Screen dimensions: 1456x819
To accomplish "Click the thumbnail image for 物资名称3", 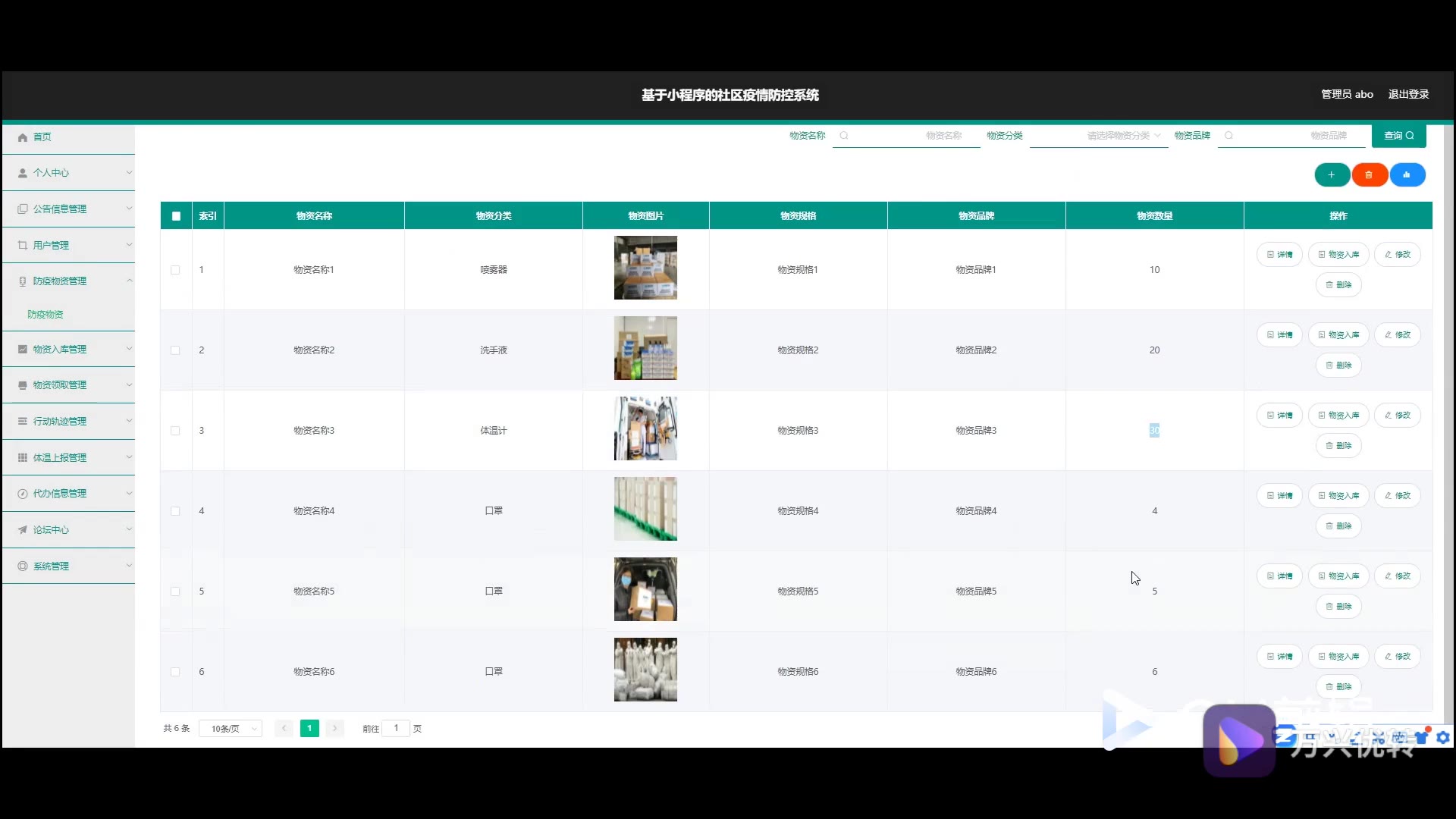I will point(645,428).
